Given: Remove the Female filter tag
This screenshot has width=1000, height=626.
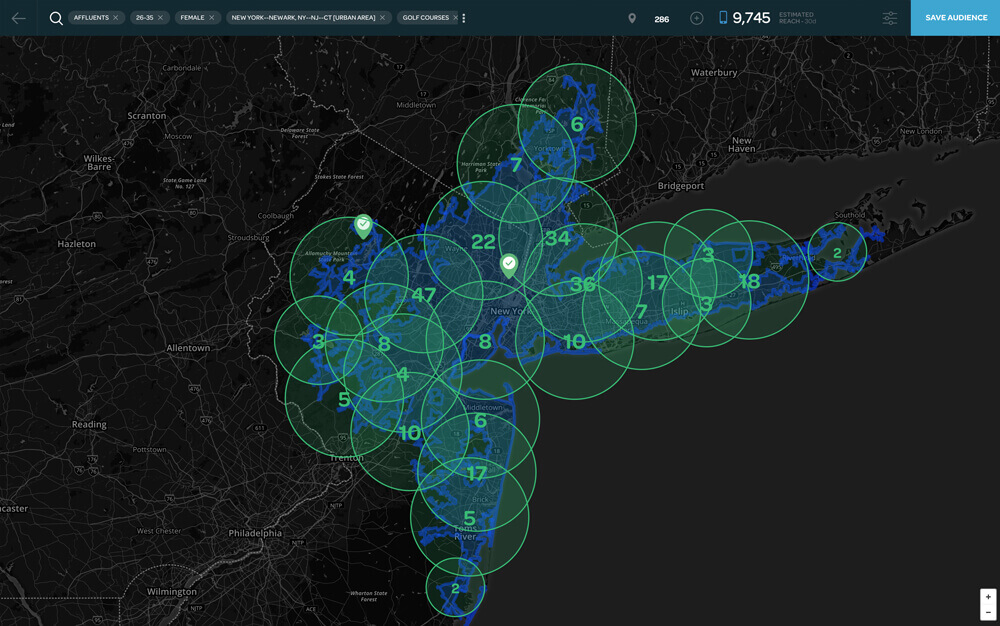Looking at the screenshot, I should click(212, 18).
